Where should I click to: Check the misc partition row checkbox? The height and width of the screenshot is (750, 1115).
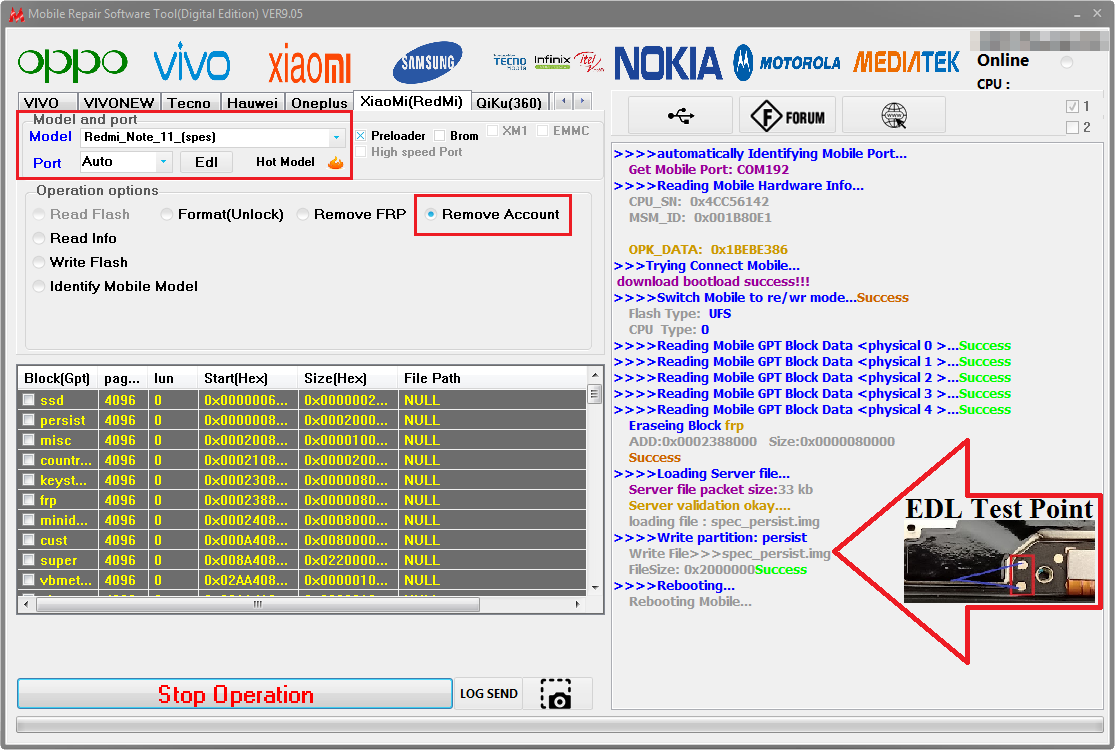28,439
